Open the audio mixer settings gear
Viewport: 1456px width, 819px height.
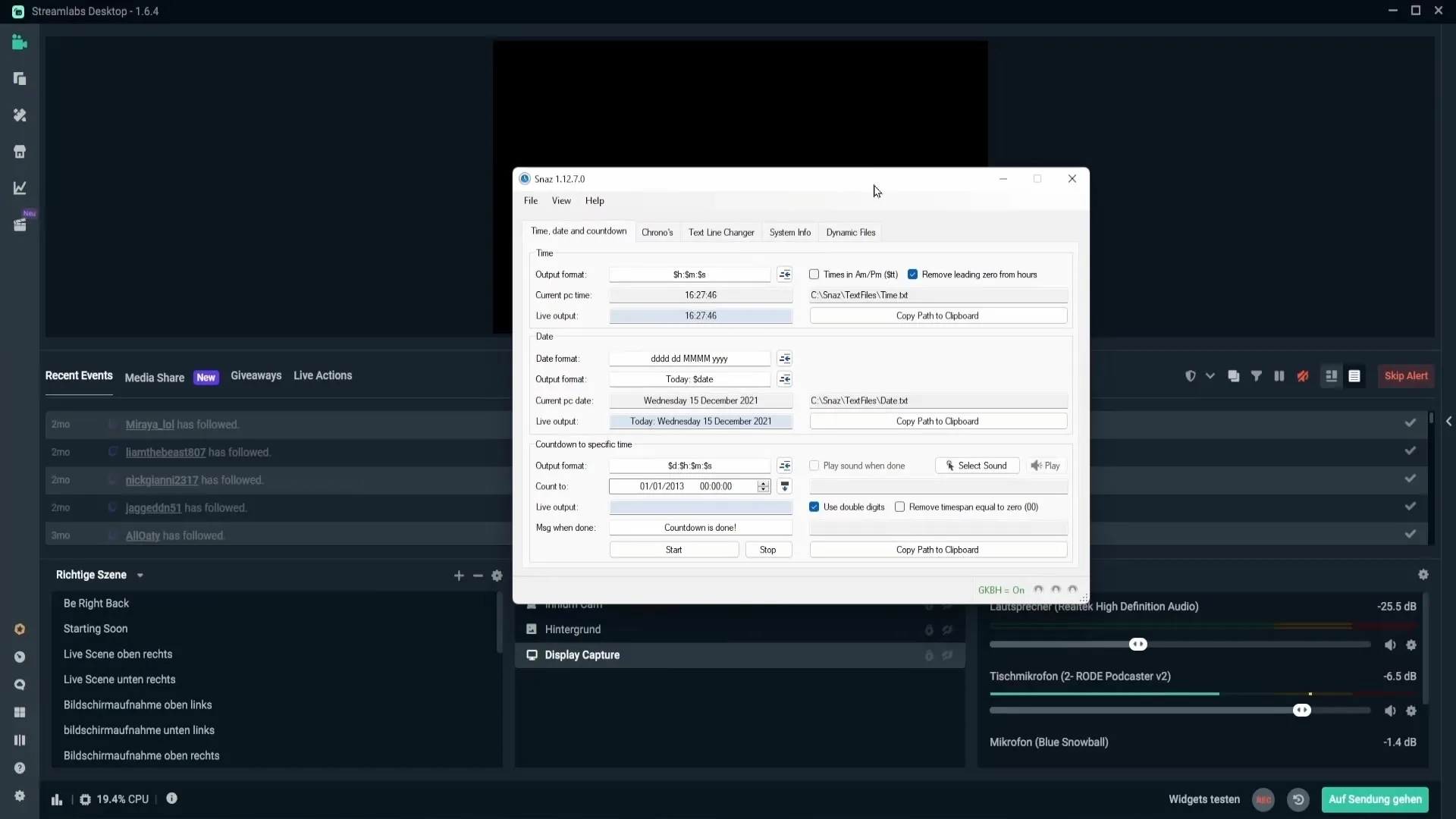[x=1423, y=575]
